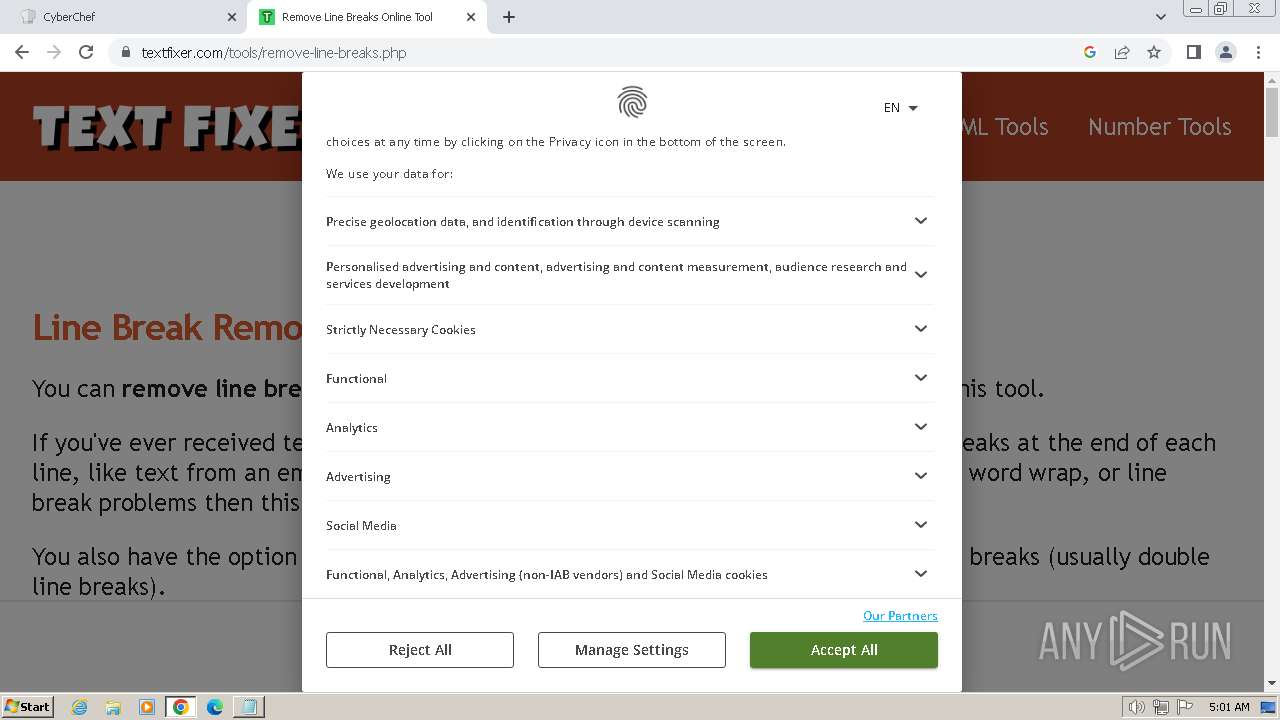This screenshot has height=720, width=1280.
Task: Open Internet Explorer from taskbar
Action: (80, 707)
